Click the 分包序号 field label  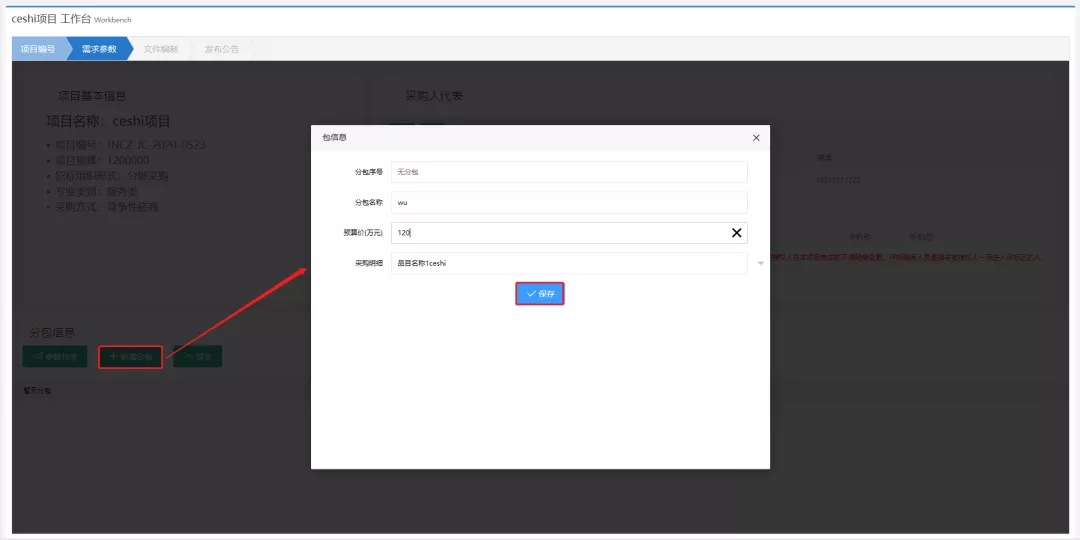tap(368, 172)
